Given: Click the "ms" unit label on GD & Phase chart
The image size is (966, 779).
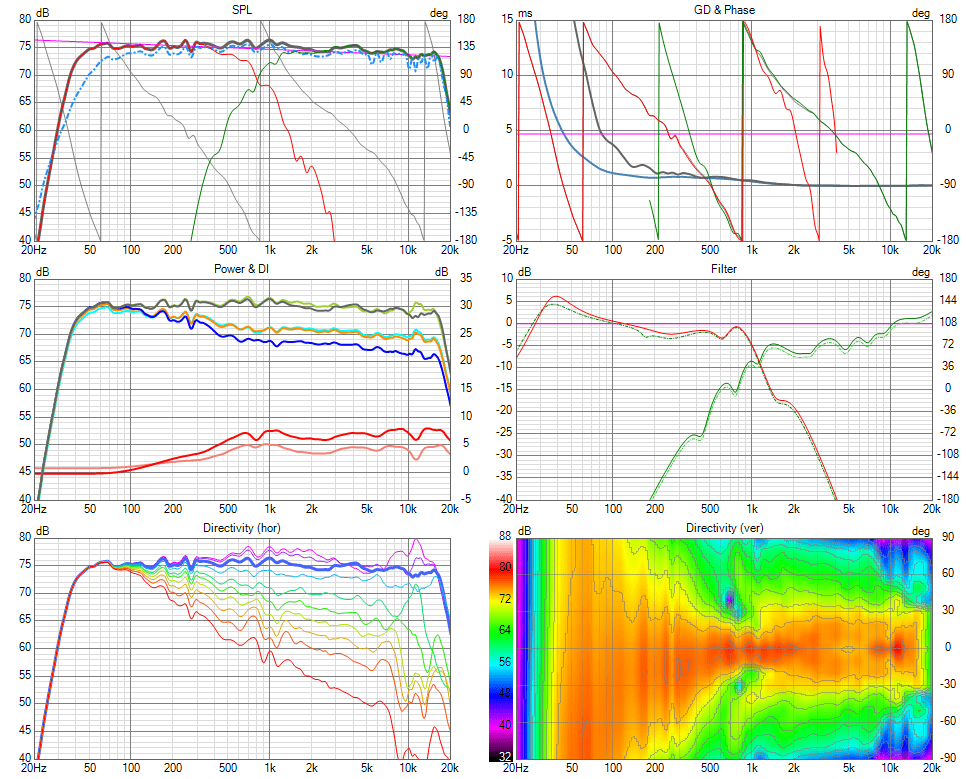Looking at the screenshot, I should [x=526, y=14].
